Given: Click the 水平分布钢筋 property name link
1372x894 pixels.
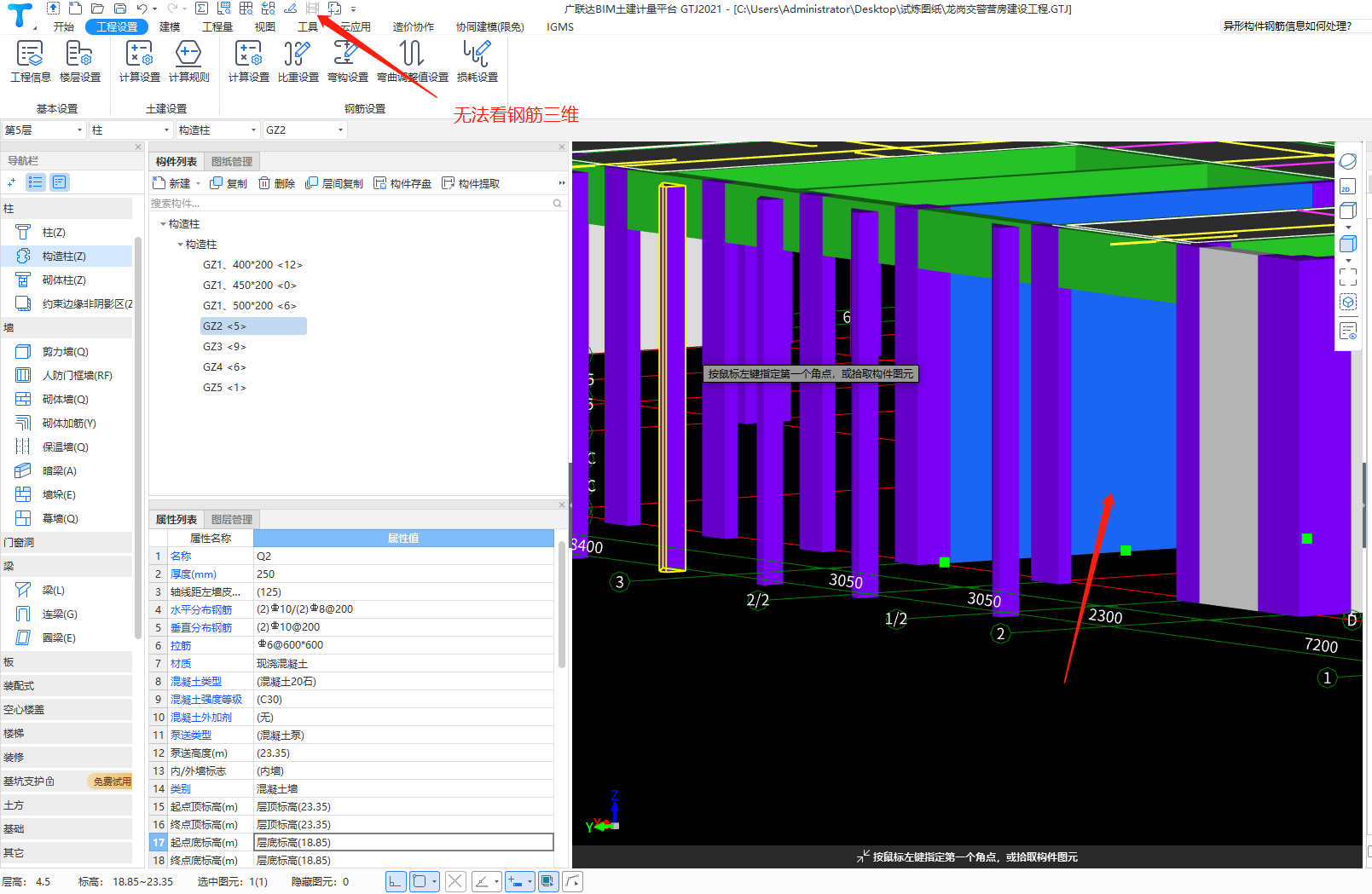Looking at the screenshot, I should [x=201, y=610].
